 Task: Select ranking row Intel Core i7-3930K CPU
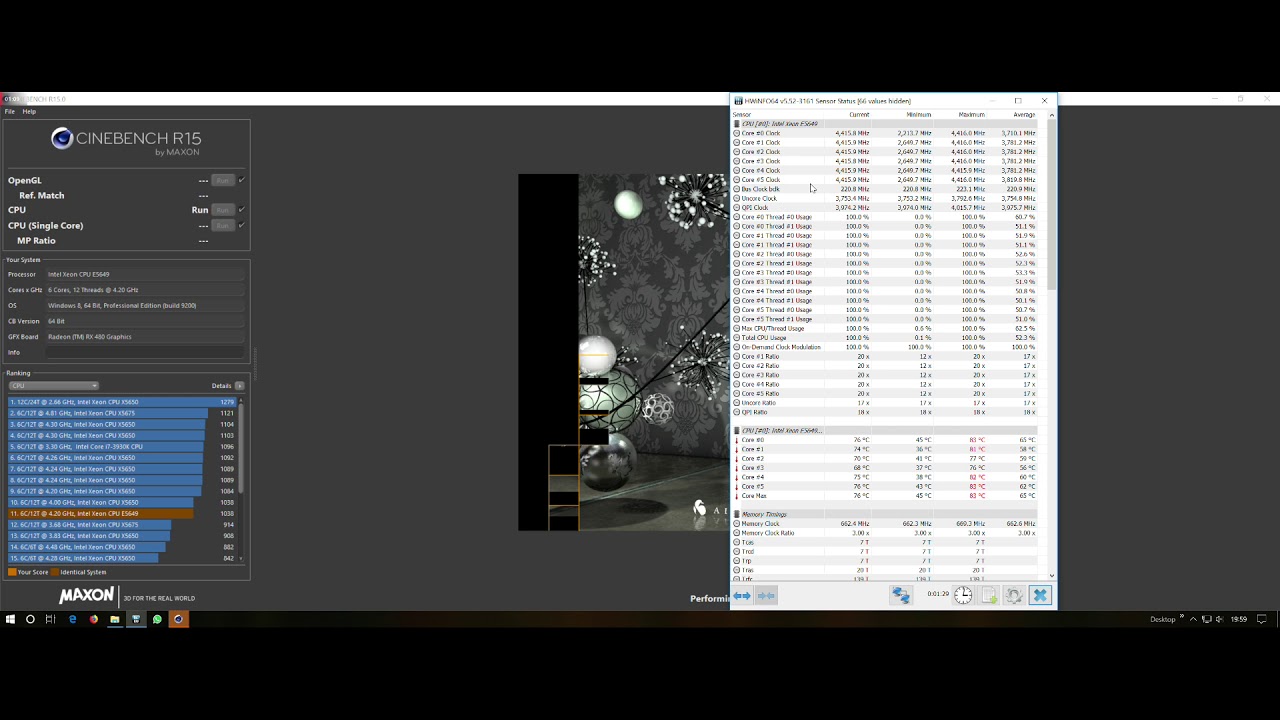122,447
